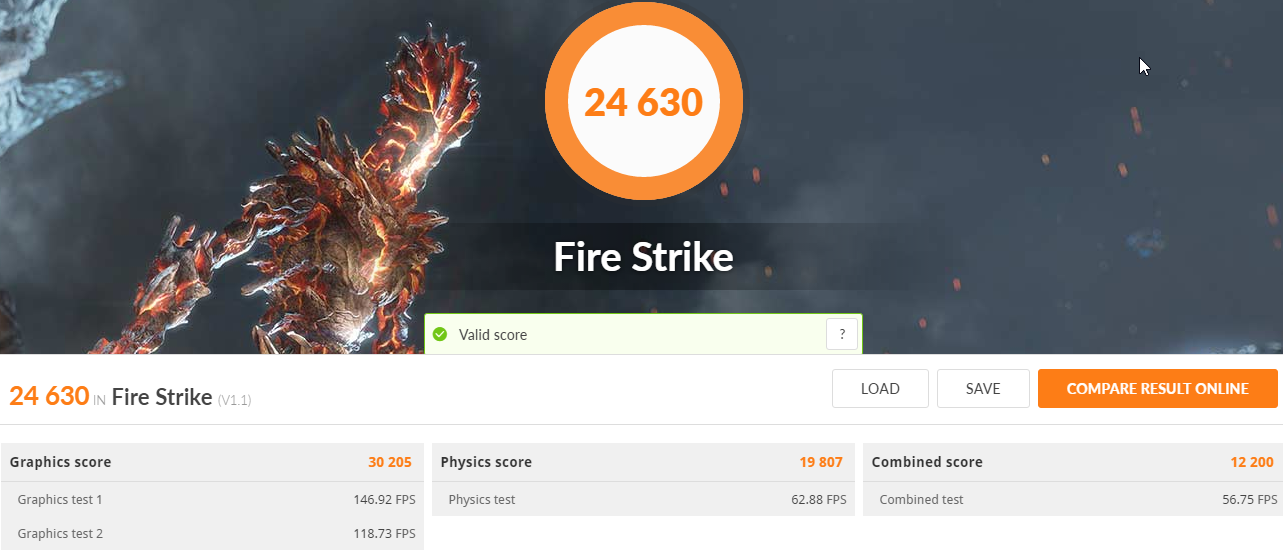Click the orange score ring showing 24 630
Screen dimensions: 1283x551
coord(644,101)
